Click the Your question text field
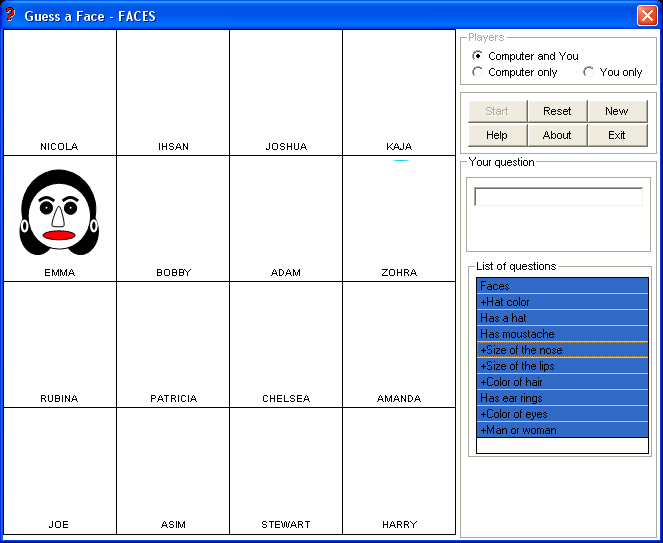The width and height of the screenshot is (663, 543). pos(558,197)
